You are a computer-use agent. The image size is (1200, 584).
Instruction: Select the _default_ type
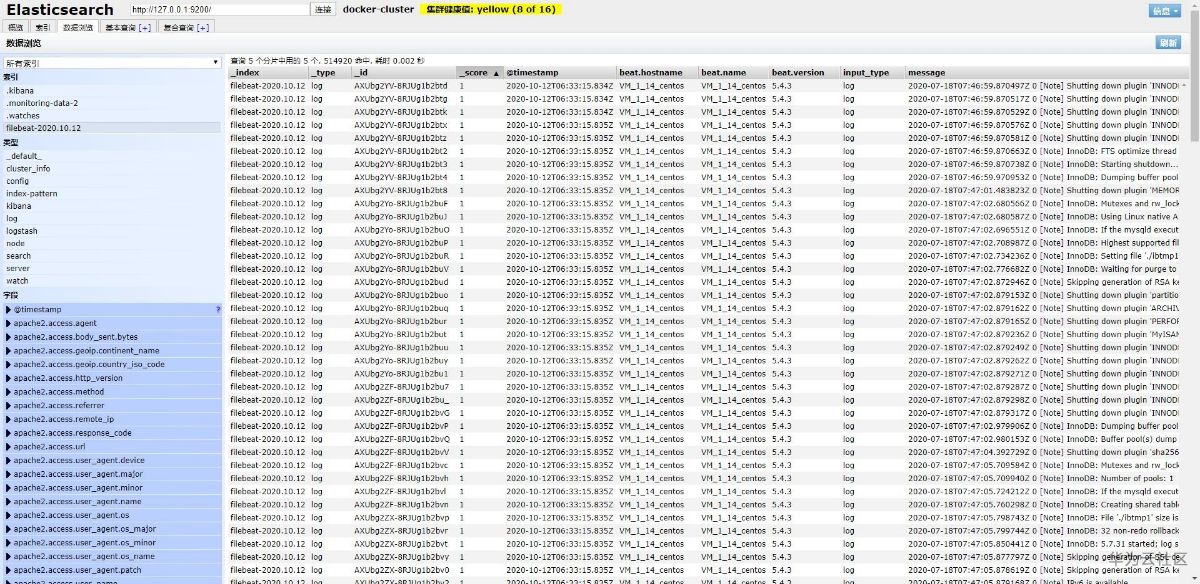(x=23, y=156)
